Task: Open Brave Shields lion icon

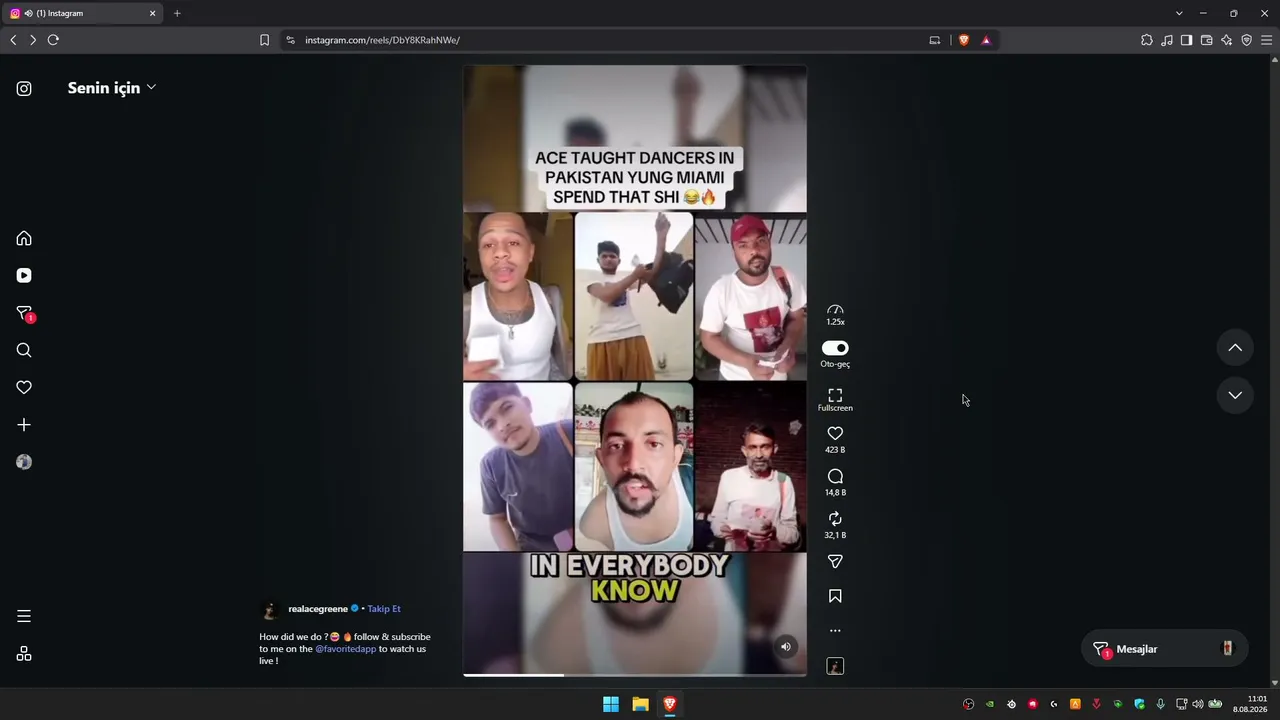Action: click(964, 40)
